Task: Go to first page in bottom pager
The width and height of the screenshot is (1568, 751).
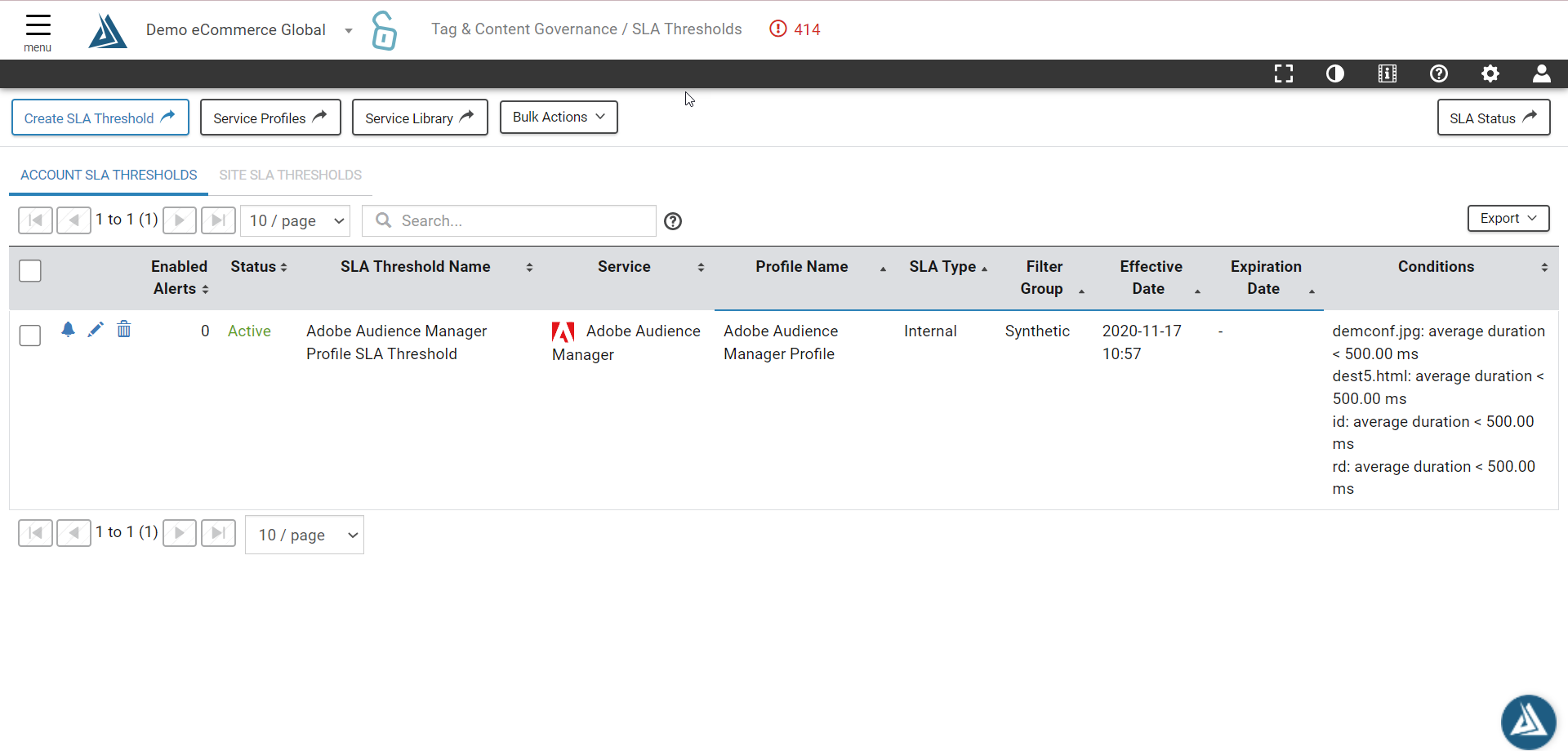Action: point(35,533)
